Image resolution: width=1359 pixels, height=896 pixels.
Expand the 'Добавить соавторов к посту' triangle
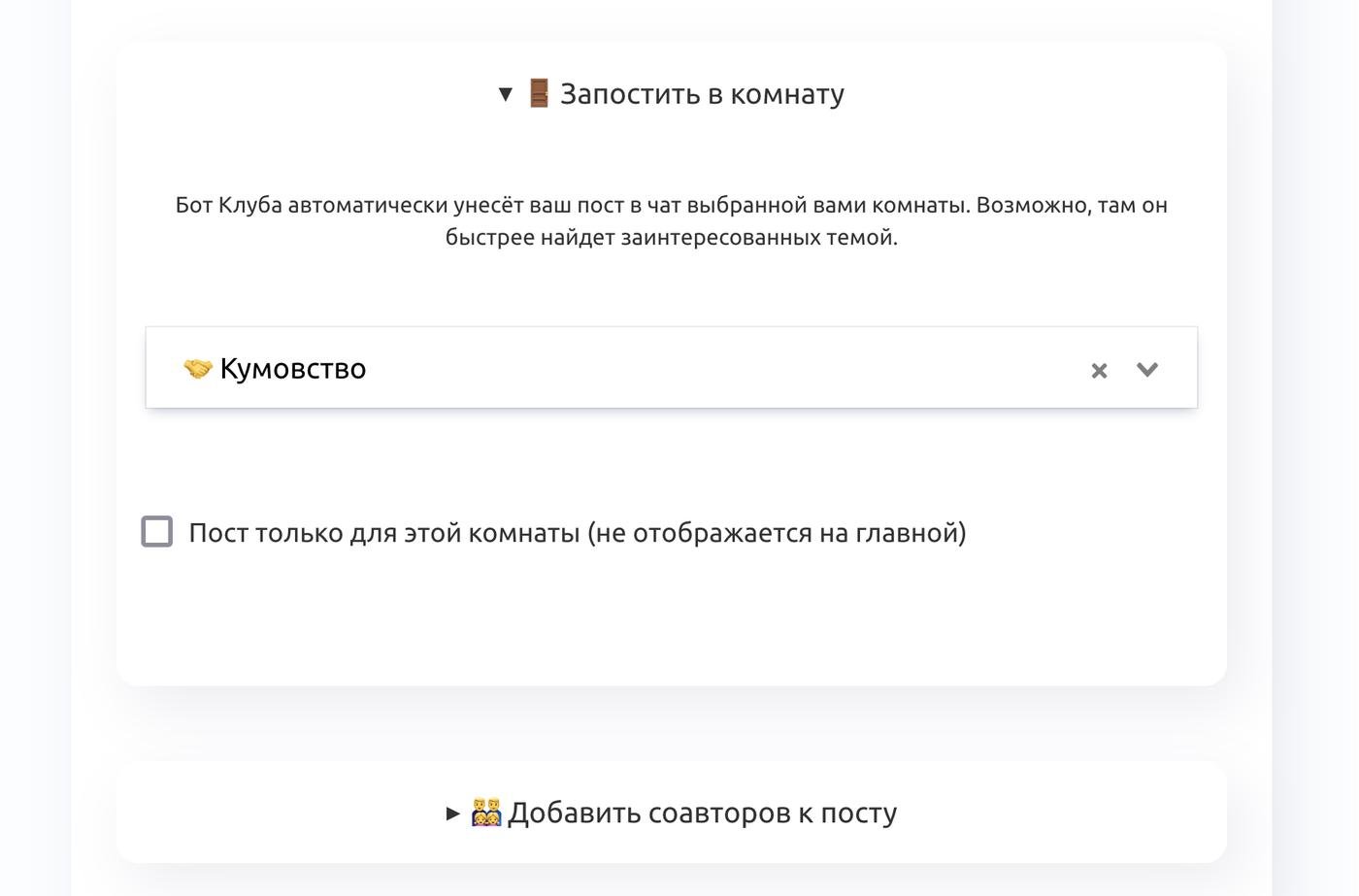coord(452,813)
